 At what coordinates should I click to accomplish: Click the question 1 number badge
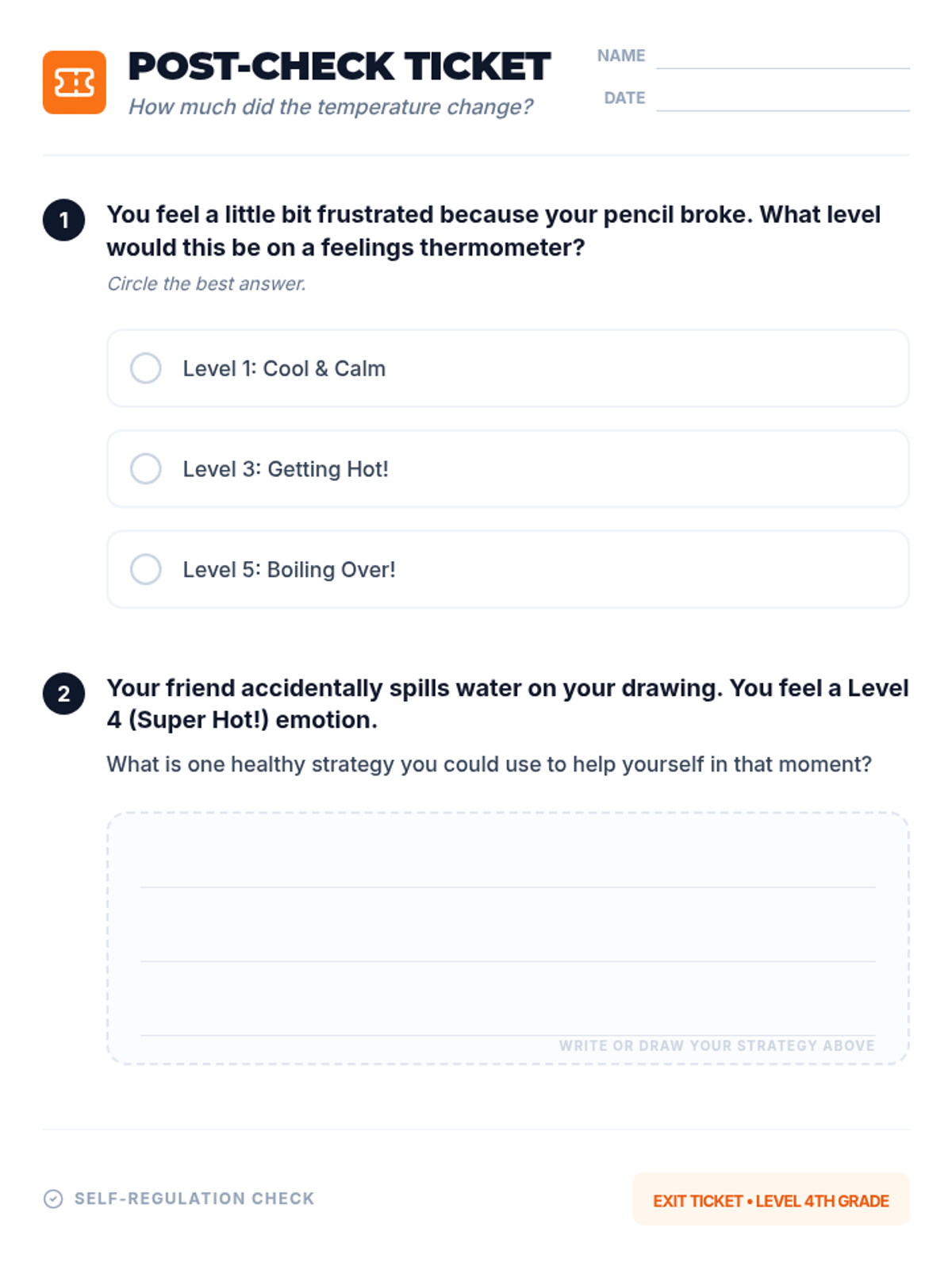point(64,220)
